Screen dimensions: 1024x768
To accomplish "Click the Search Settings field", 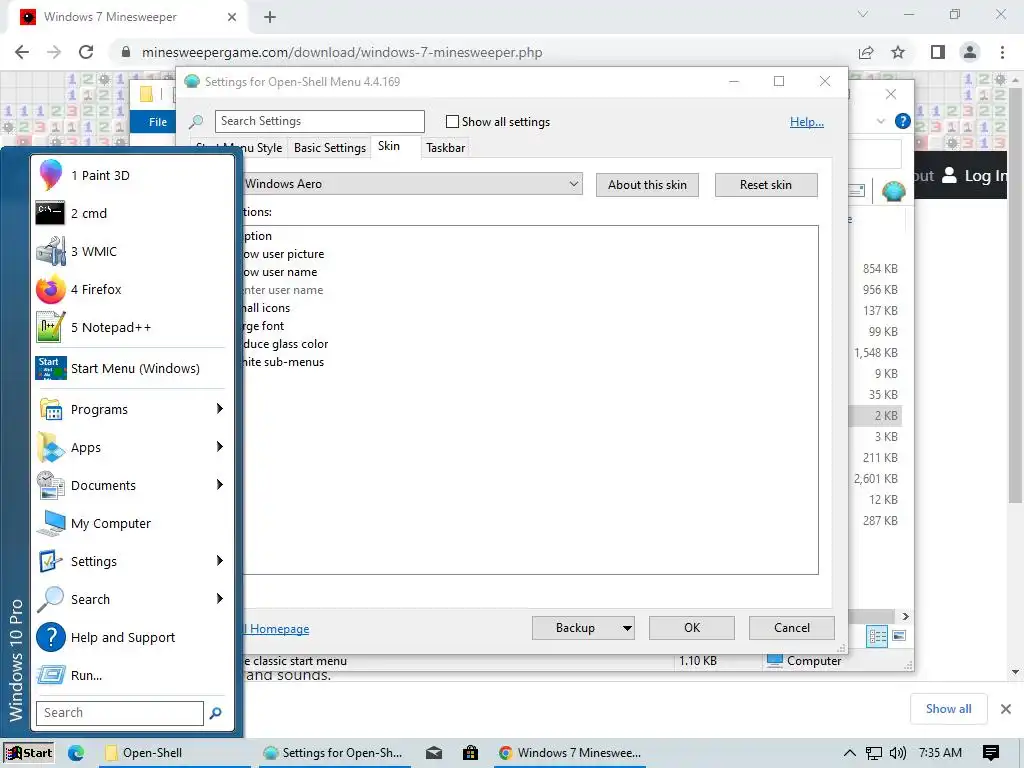I will point(319,121).
